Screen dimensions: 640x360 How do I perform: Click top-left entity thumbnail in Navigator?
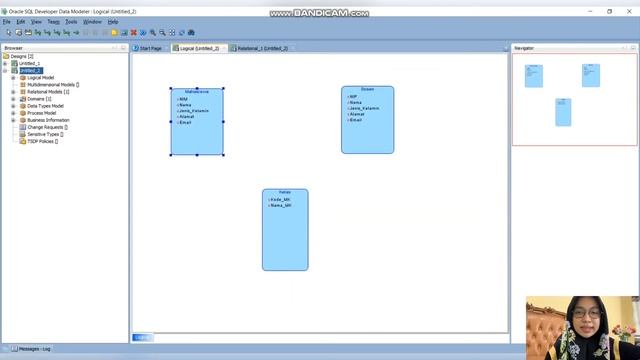pos(534,76)
